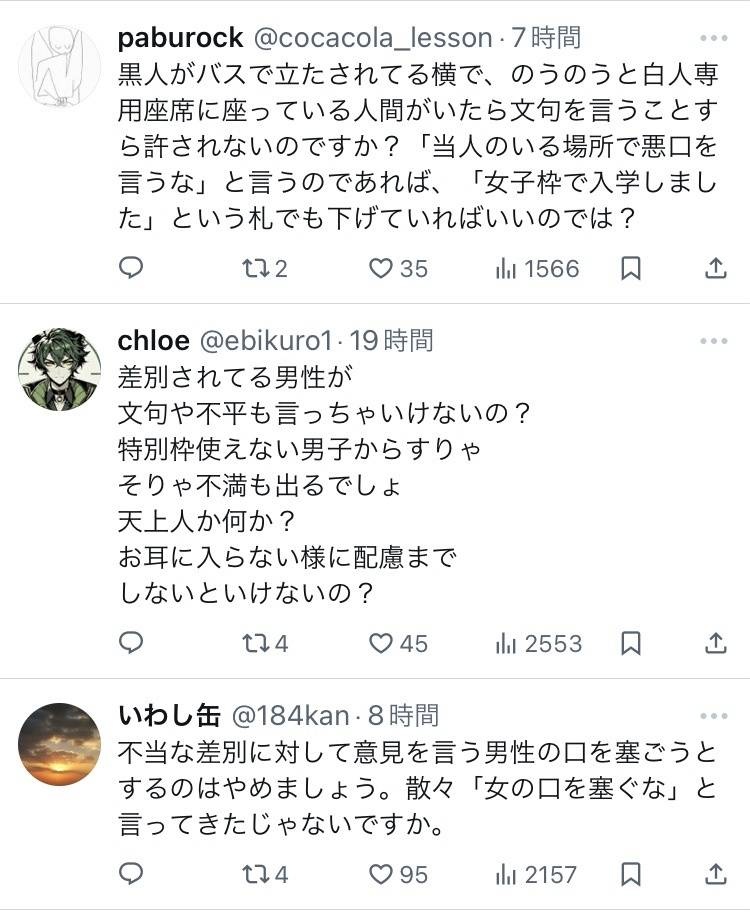The image size is (750, 922).
Task: Bookmark paburock's tweet
Action: (631, 268)
